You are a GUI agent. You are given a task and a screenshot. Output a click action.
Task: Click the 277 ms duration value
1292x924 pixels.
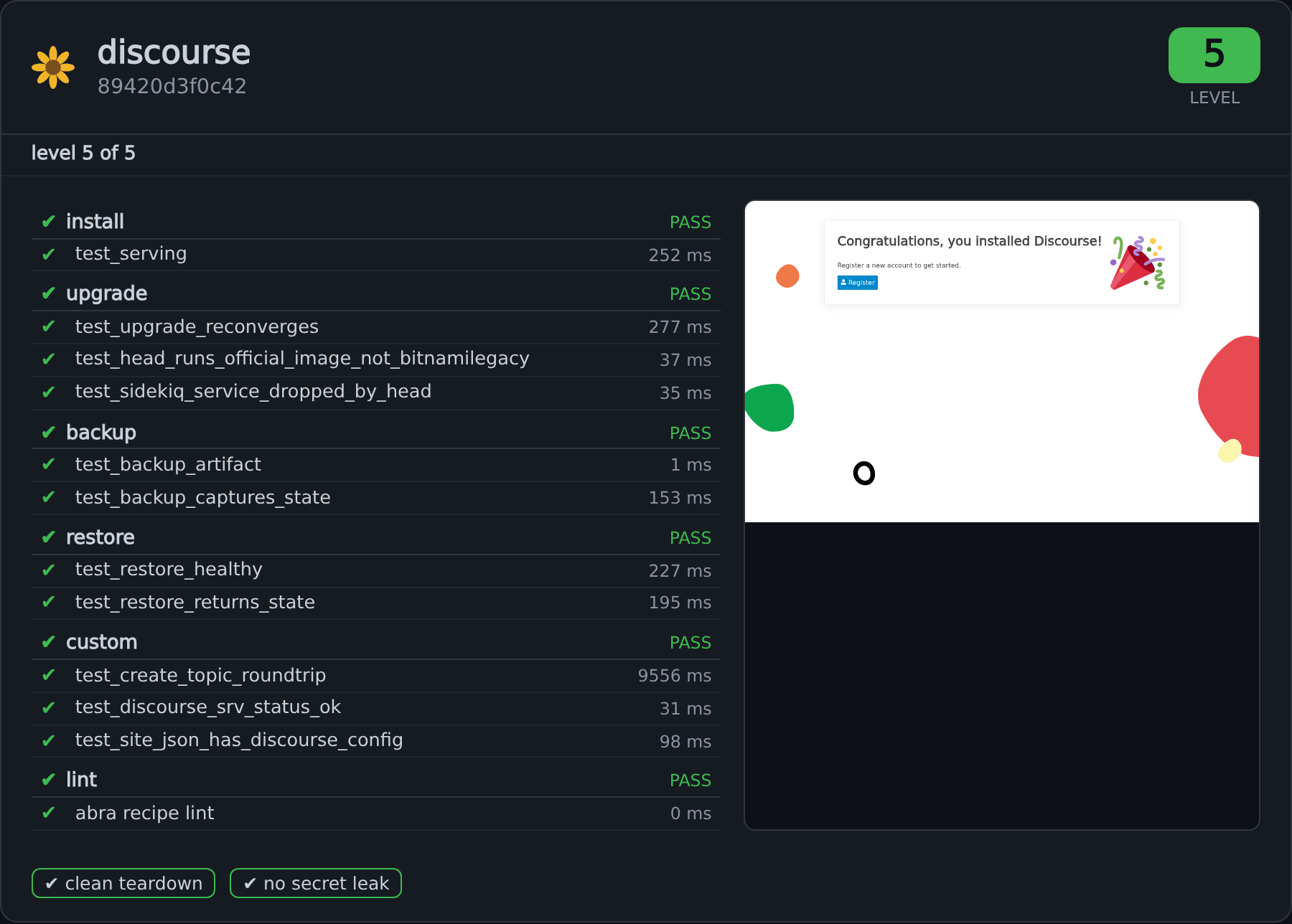[x=680, y=327]
